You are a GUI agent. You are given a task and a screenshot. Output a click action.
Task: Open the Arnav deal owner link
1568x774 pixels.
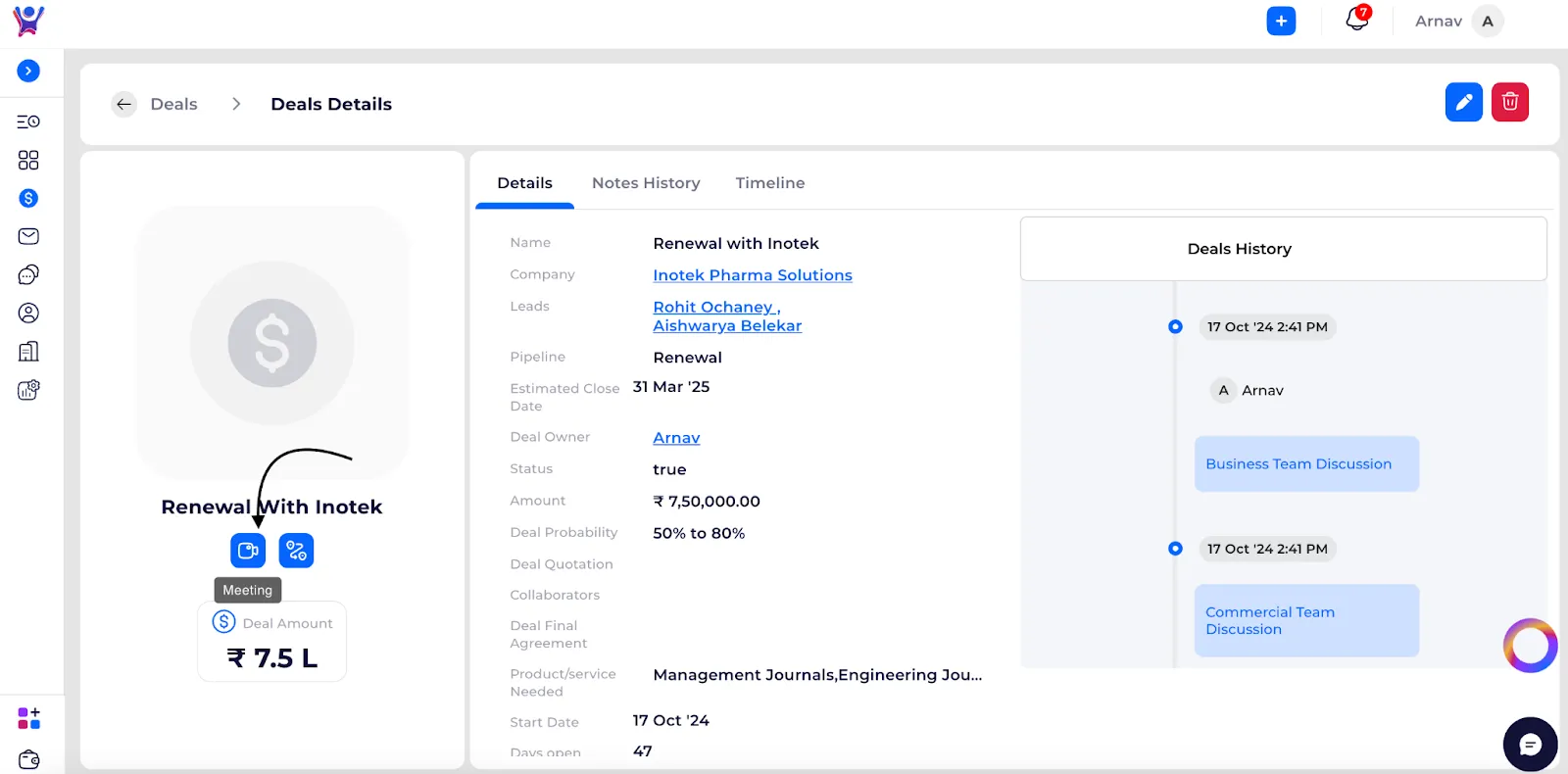[x=676, y=438]
